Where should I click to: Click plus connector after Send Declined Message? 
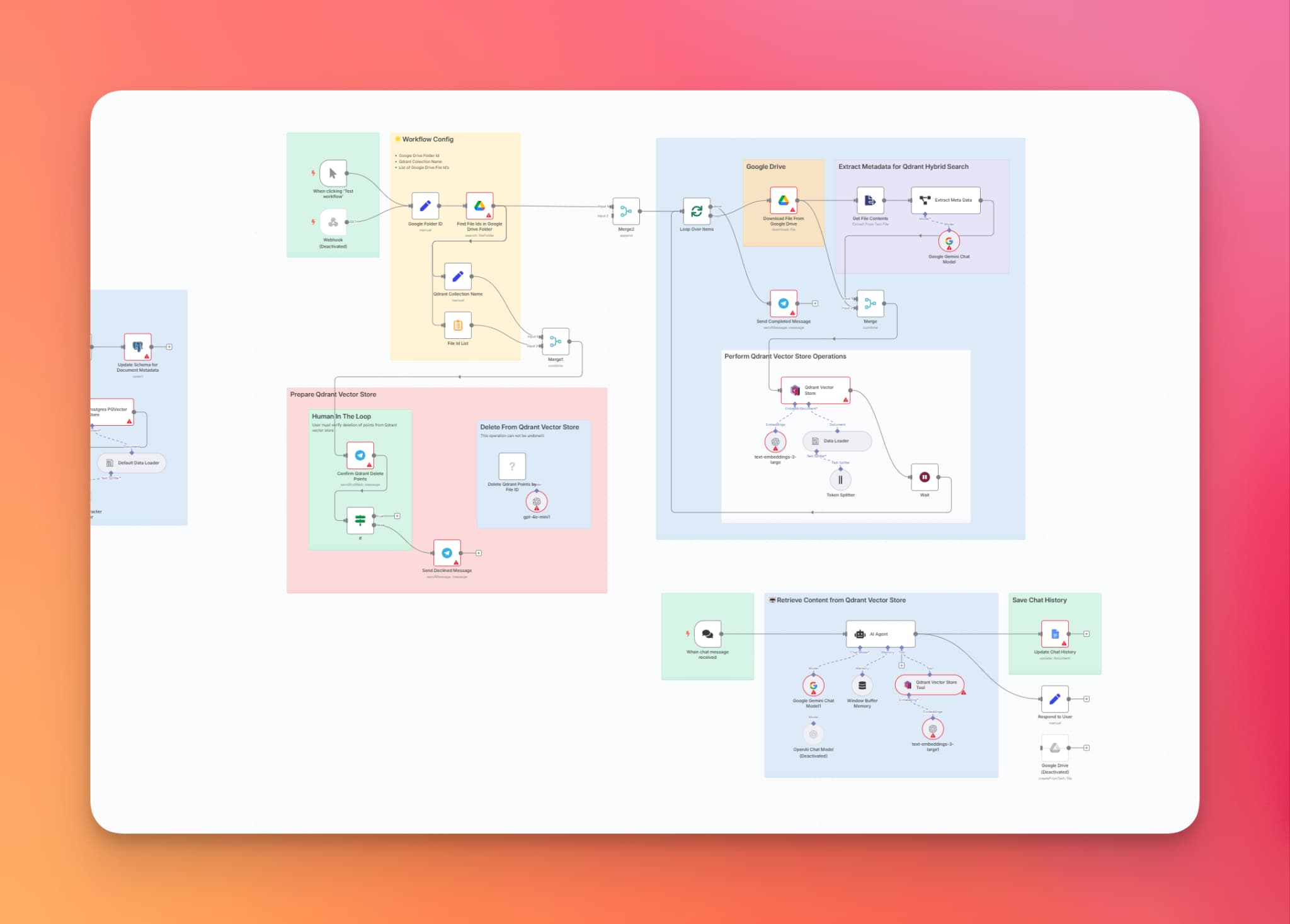(479, 553)
